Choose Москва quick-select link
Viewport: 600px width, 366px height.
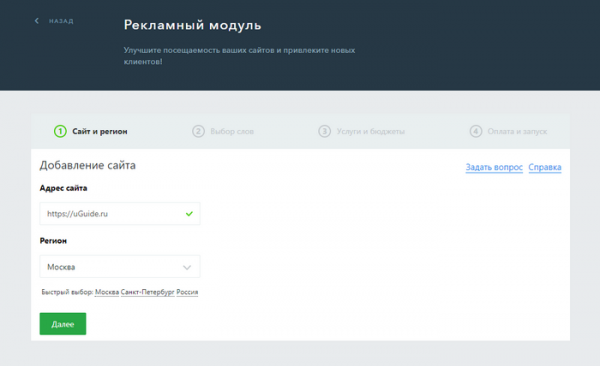click(x=107, y=292)
